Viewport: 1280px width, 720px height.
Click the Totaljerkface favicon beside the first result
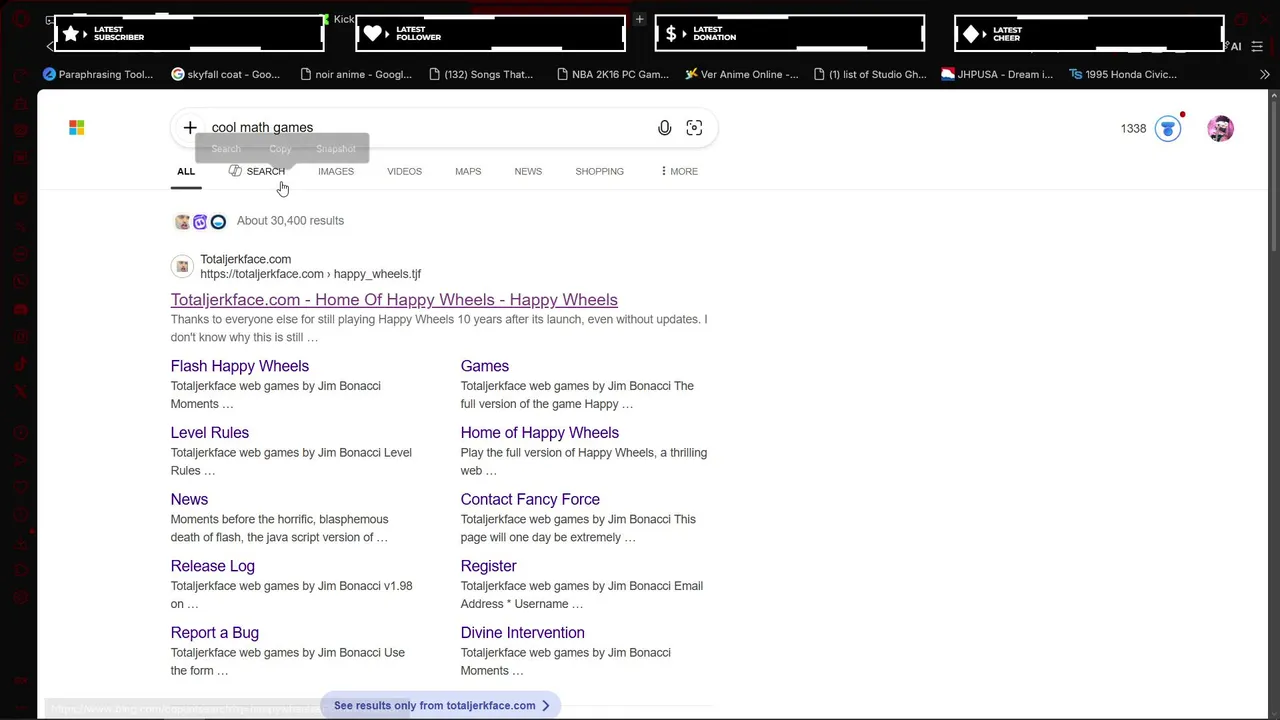tap(182, 266)
